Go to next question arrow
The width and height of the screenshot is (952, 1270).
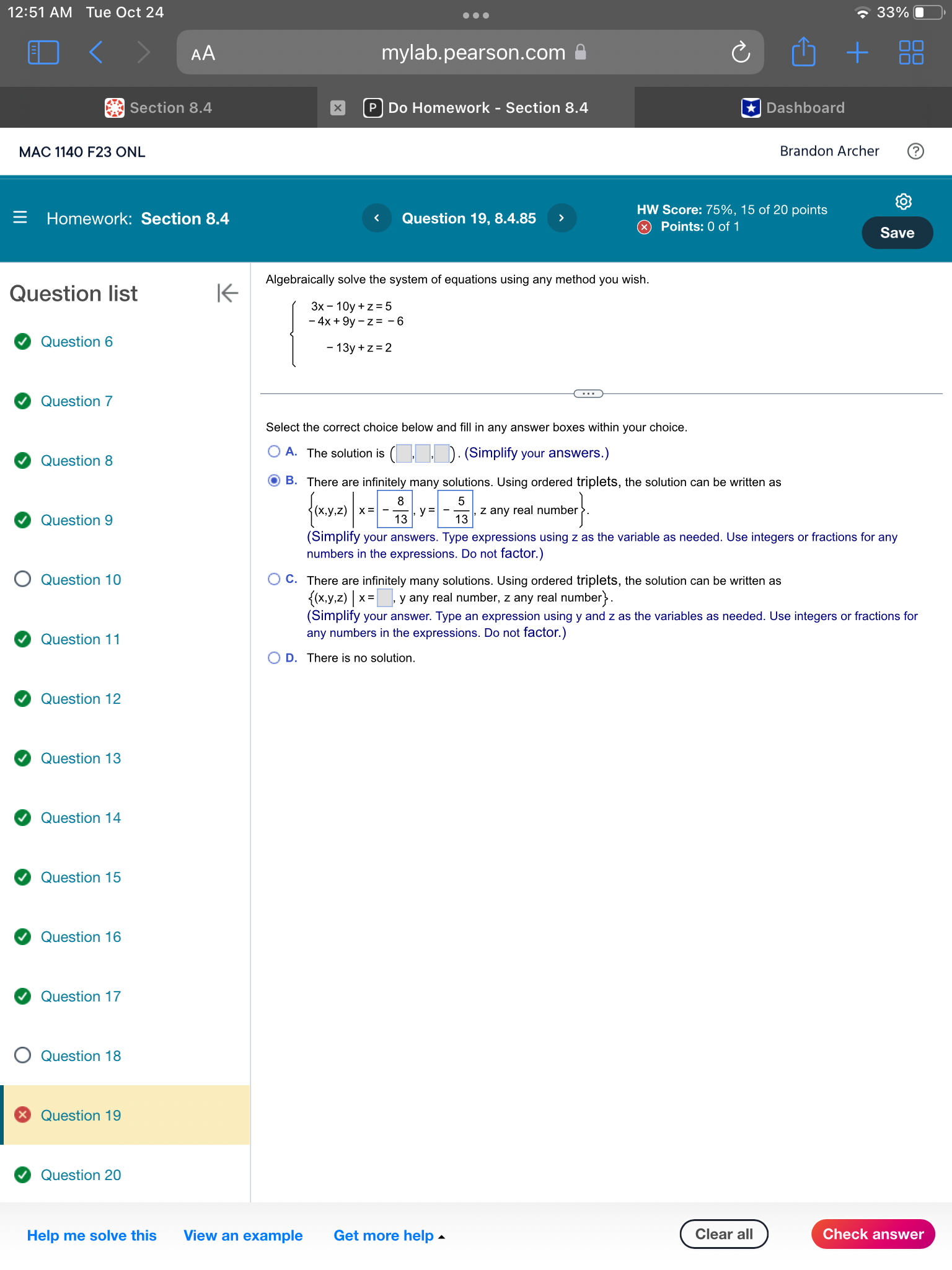point(562,218)
